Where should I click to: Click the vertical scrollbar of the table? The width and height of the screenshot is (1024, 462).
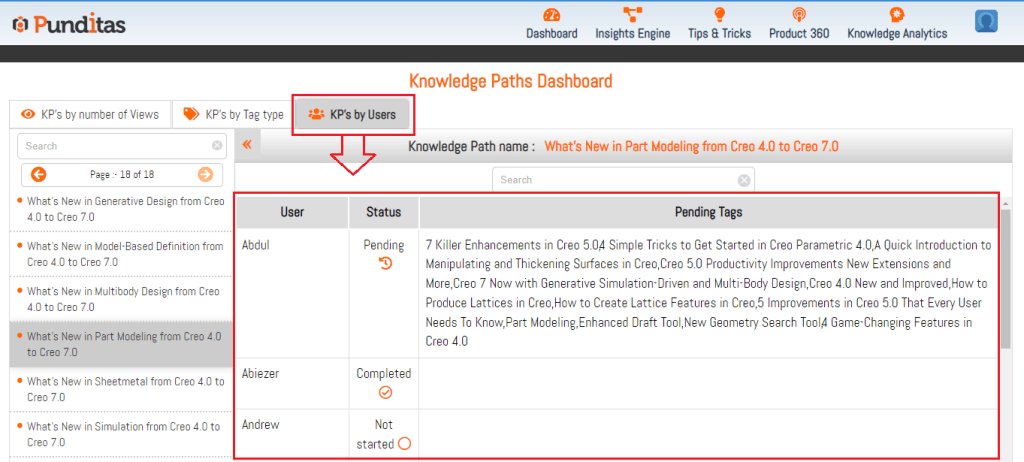coord(1005,280)
